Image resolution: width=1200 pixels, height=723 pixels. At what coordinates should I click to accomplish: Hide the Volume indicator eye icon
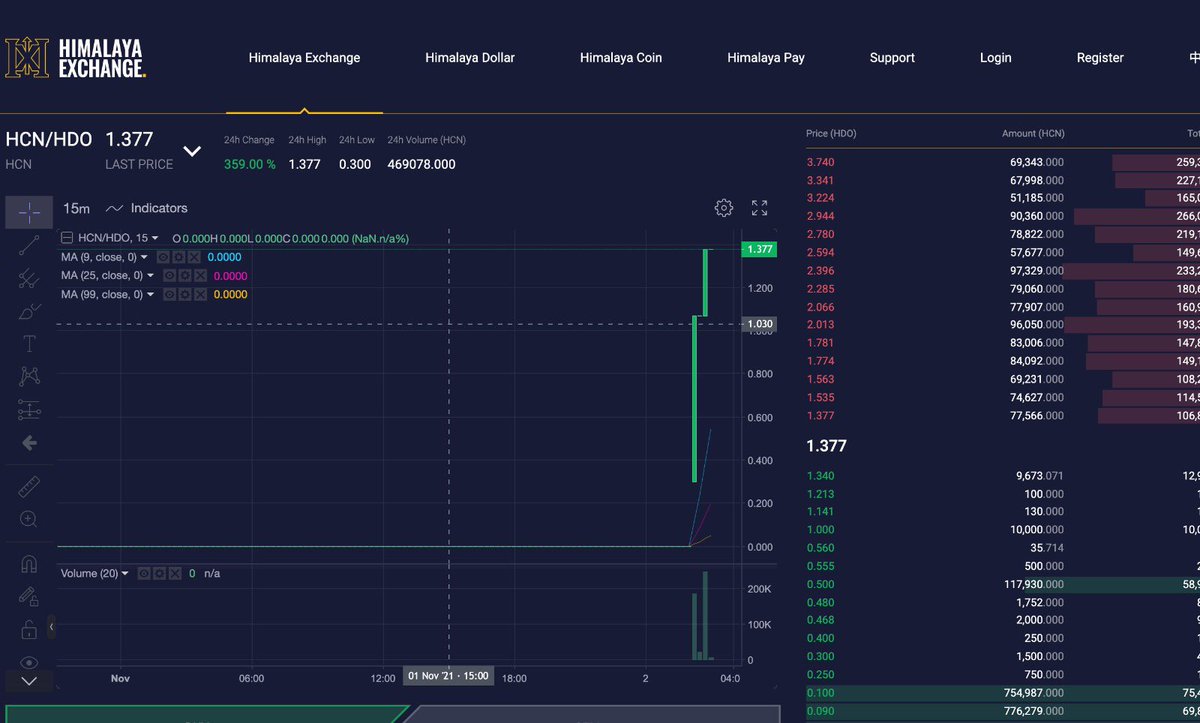(143, 574)
